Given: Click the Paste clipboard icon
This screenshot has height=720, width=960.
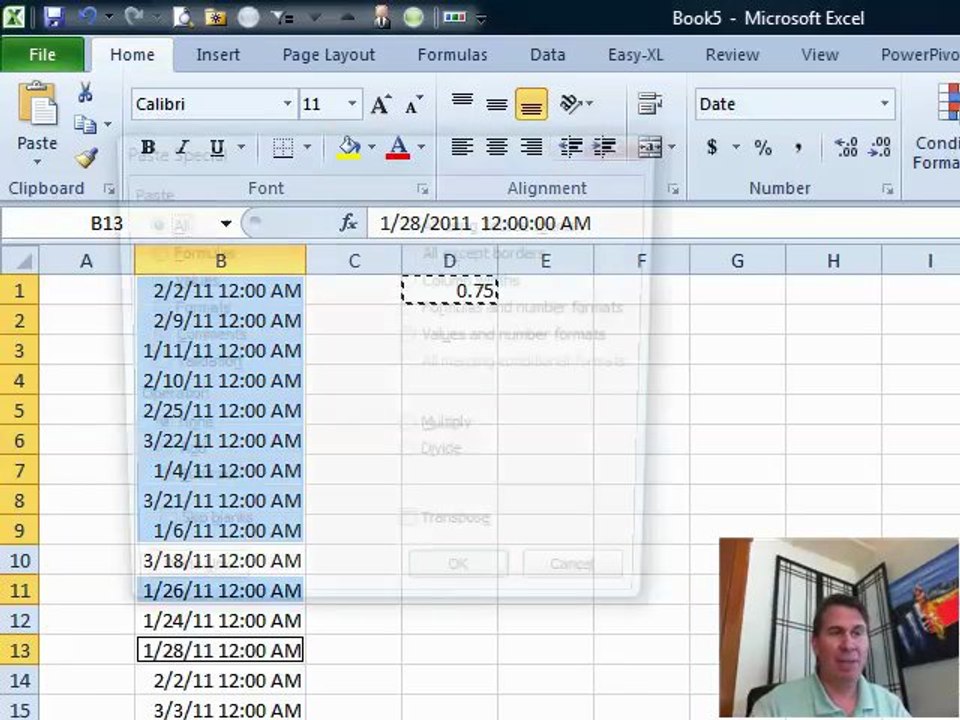Looking at the screenshot, I should point(37,104).
